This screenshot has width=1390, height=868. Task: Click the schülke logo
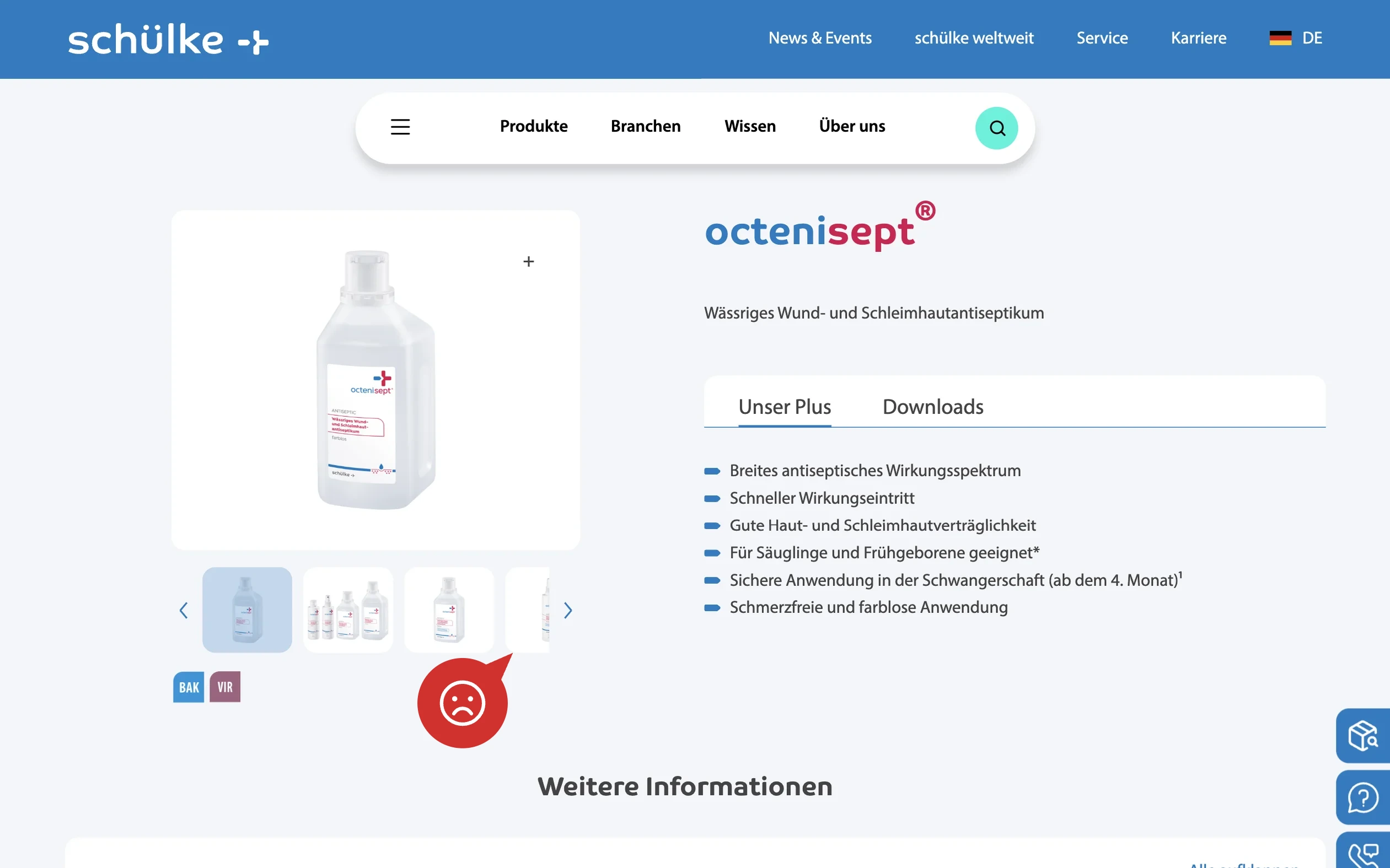pyautogui.click(x=168, y=40)
